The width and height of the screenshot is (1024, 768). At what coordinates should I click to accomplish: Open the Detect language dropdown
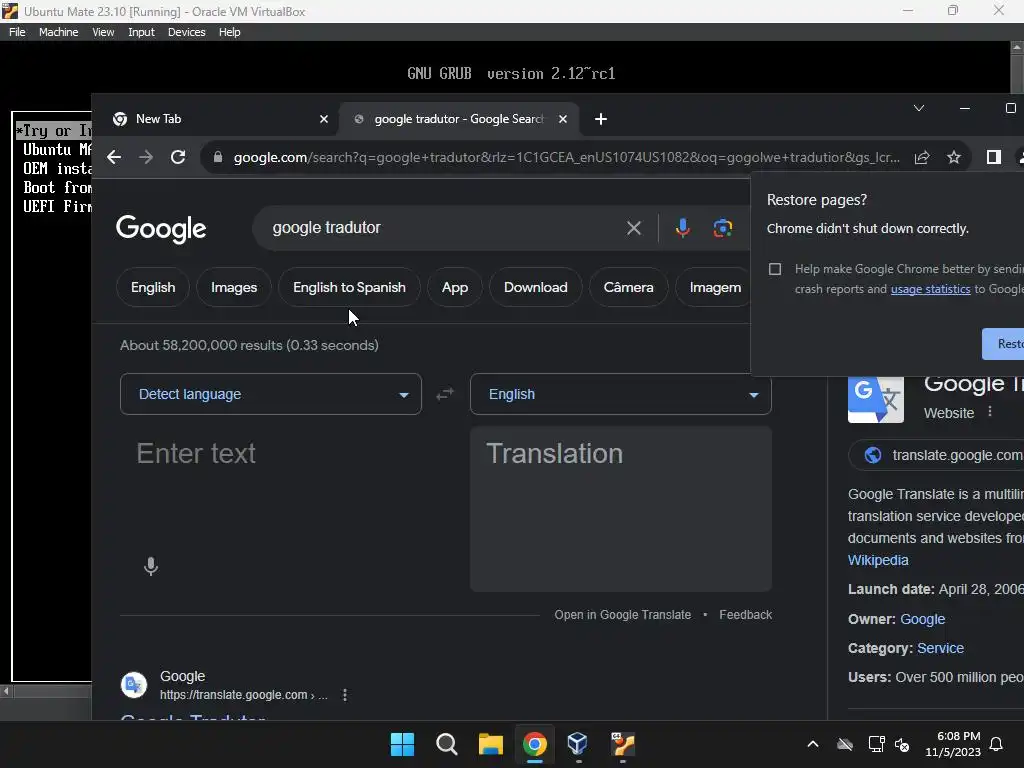(270, 394)
